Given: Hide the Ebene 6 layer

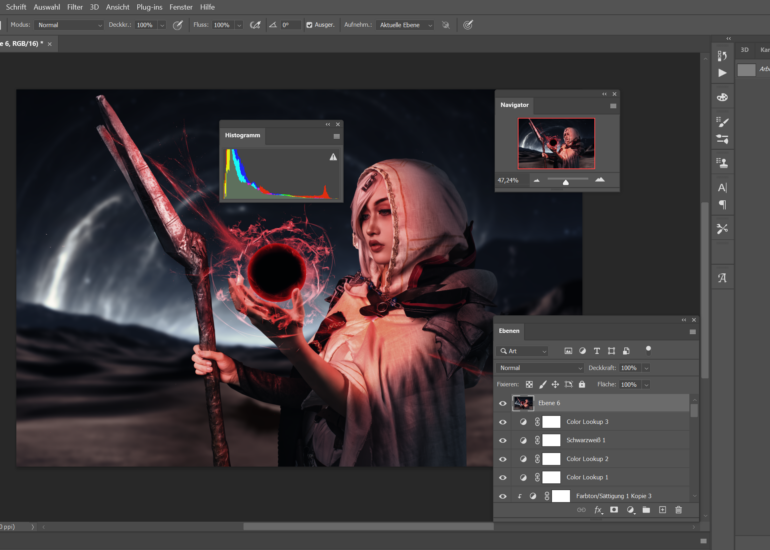Looking at the screenshot, I should [502, 403].
